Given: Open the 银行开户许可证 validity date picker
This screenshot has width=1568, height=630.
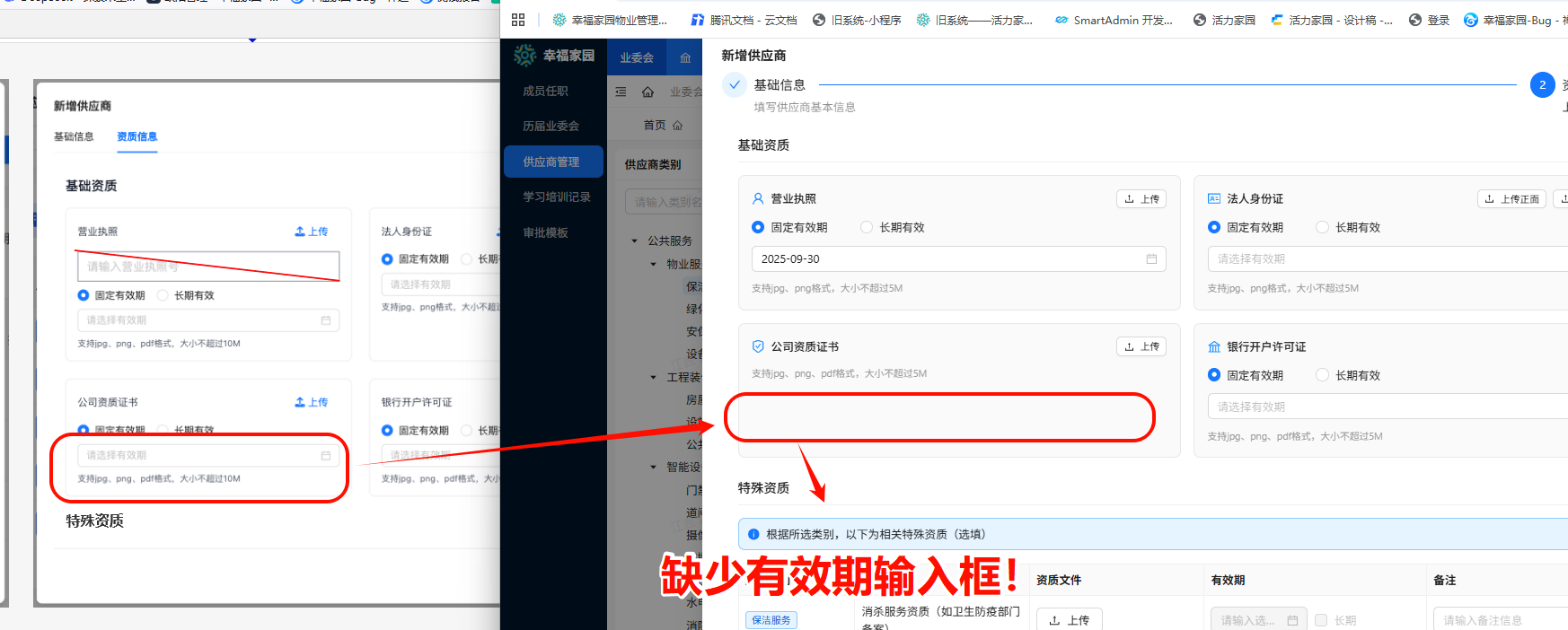Looking at the screenshot, I should (x=1387, y=407).
